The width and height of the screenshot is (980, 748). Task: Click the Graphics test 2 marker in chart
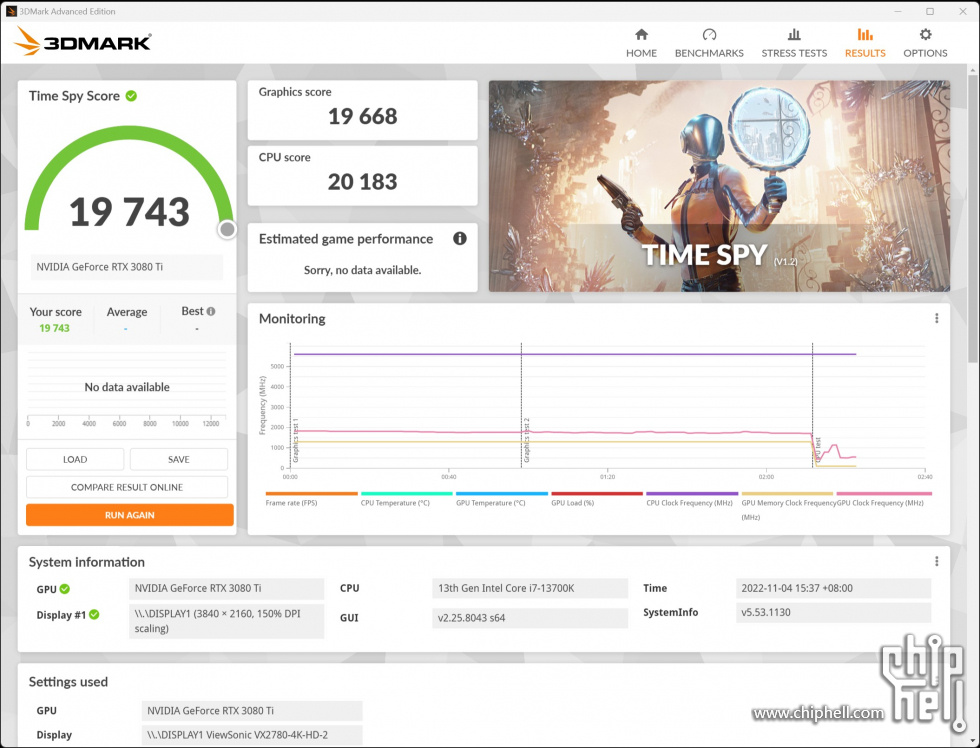point(526,440)
